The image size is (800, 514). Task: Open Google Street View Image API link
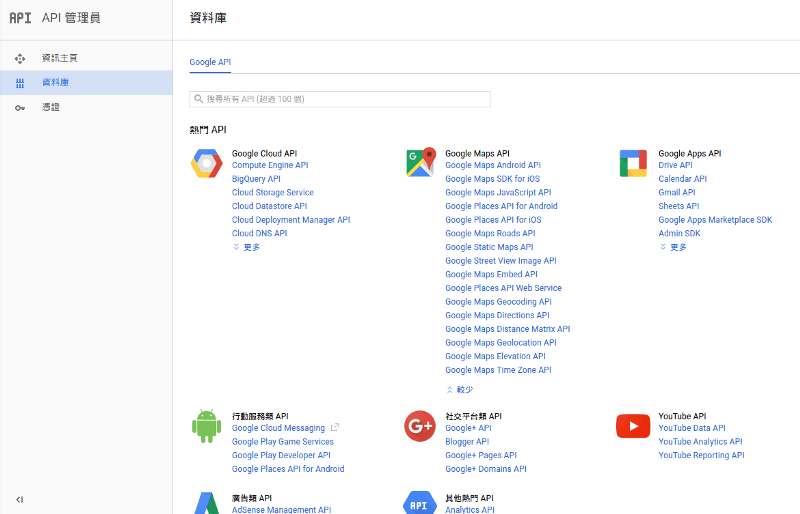501,261
